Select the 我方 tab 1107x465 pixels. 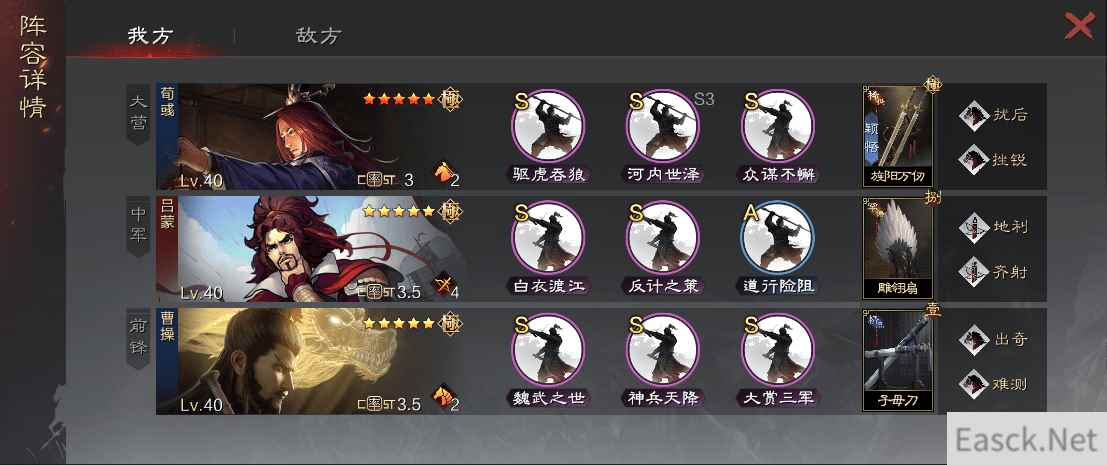pyautogui.click(x=150, y=36)
